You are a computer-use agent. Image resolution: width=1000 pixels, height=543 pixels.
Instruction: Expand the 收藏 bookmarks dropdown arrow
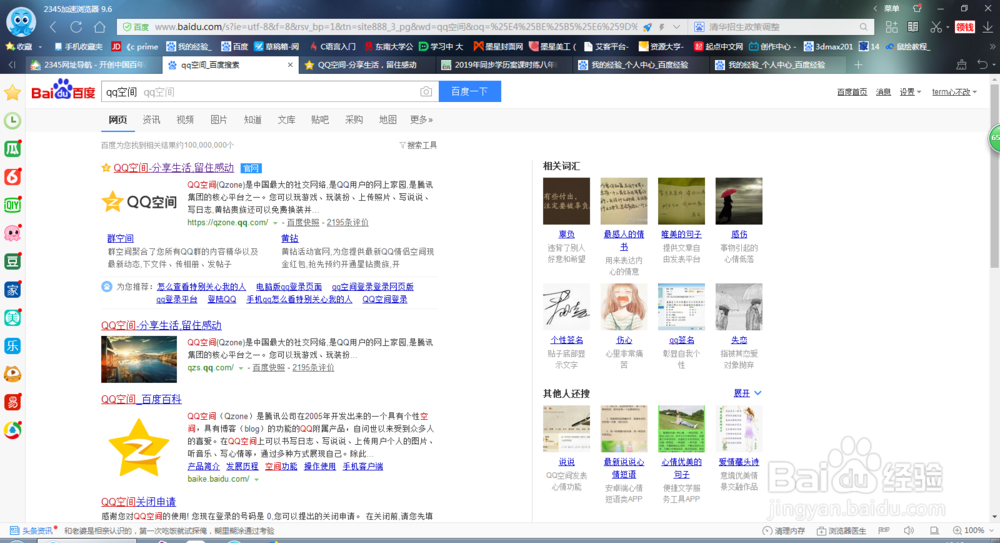tap(40, 47)
